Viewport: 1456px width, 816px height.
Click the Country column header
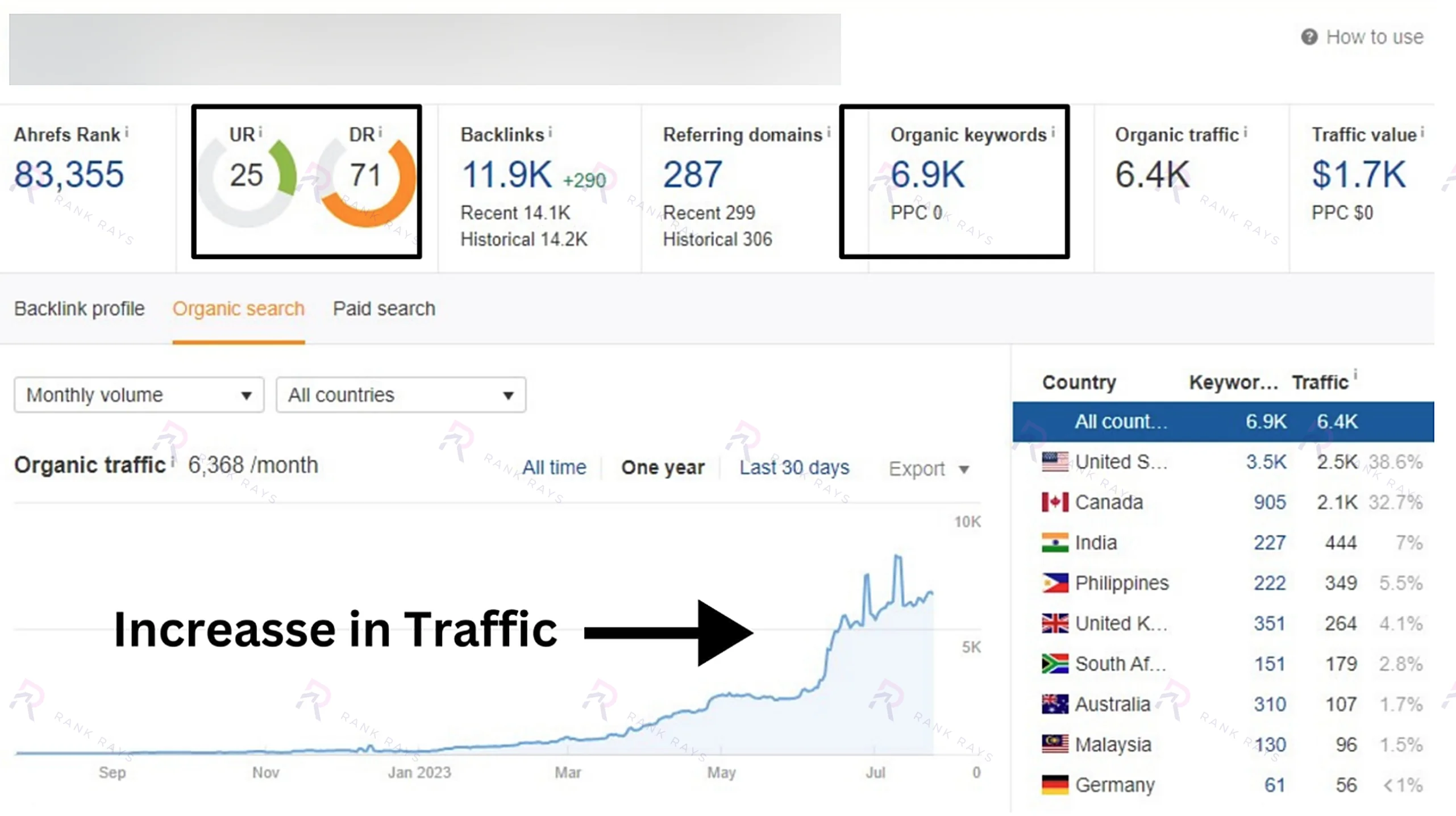pyautogui.click(x=1079, y=382)
